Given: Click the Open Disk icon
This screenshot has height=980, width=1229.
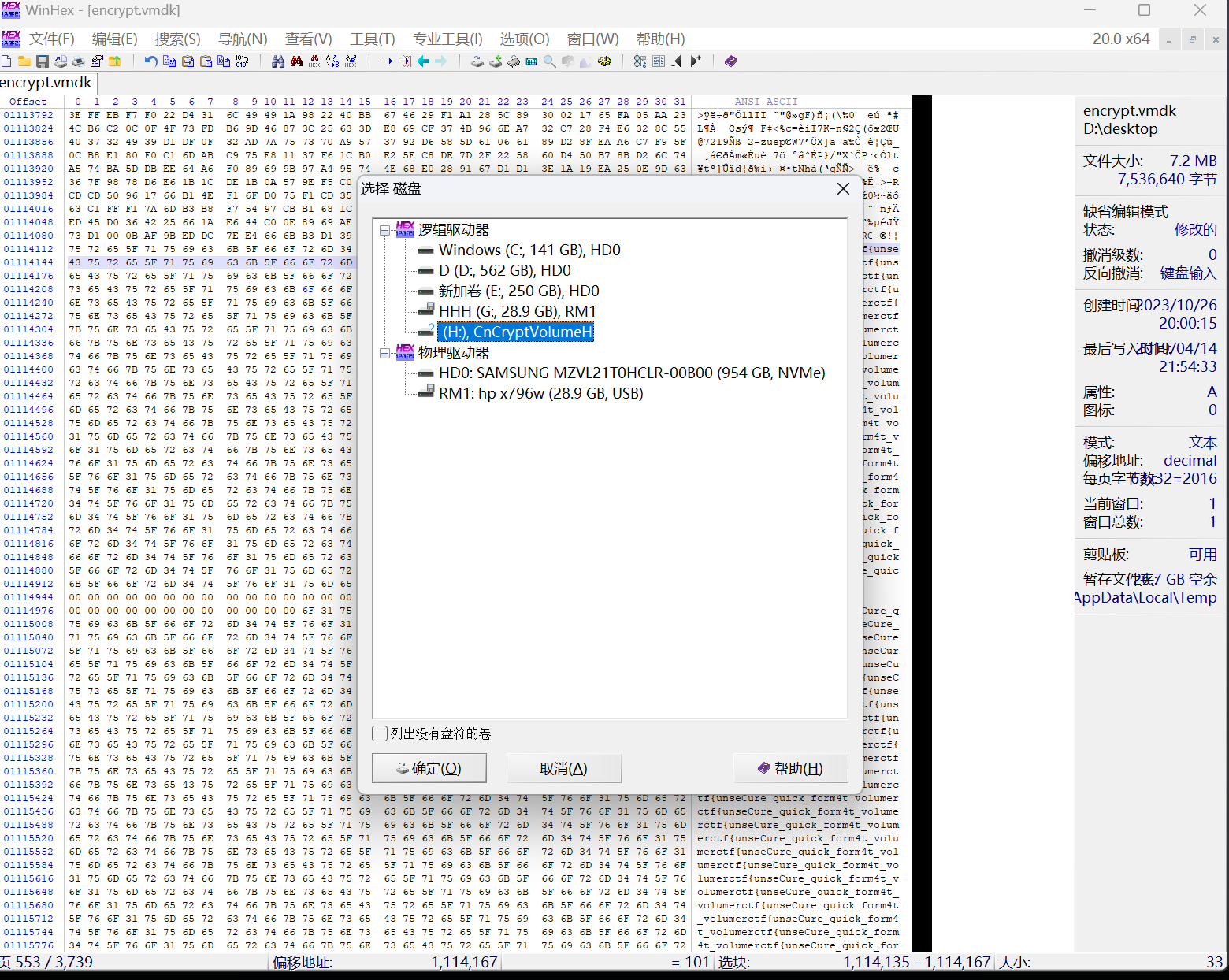Looking at the screenshot, I should (477, 61).
